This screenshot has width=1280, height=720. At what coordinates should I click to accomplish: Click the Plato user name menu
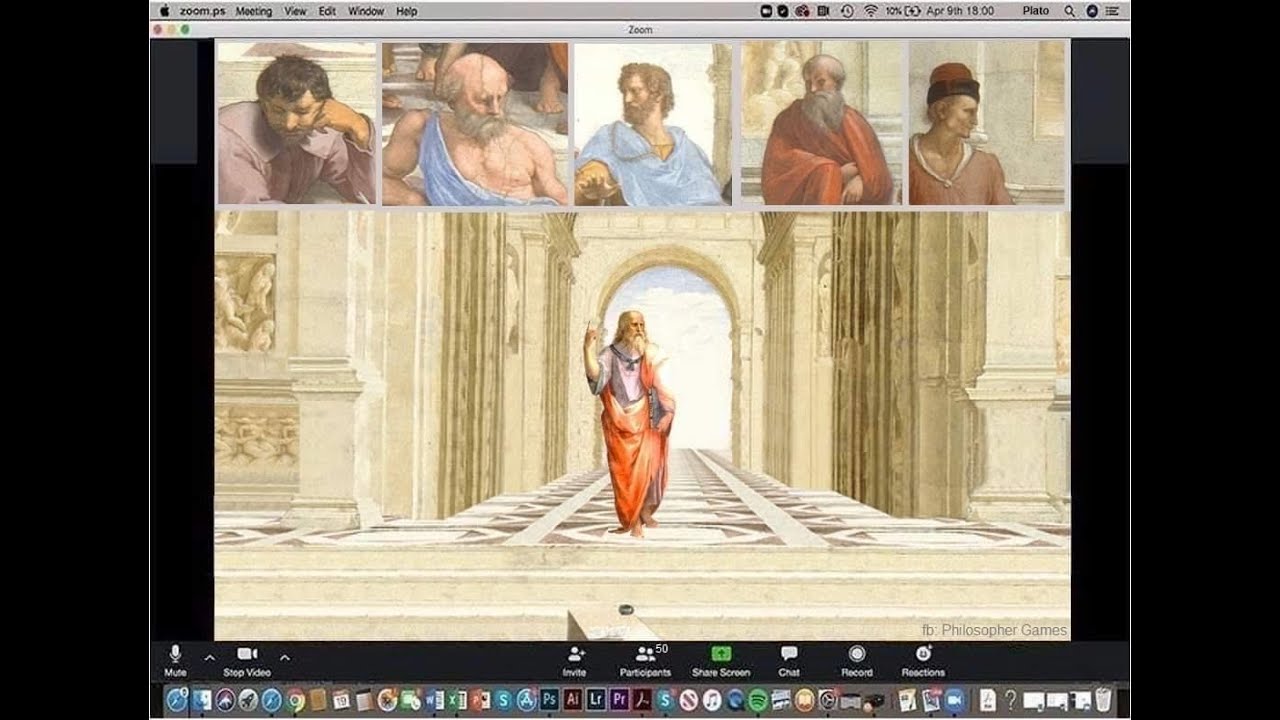[x=1036, y=11]
